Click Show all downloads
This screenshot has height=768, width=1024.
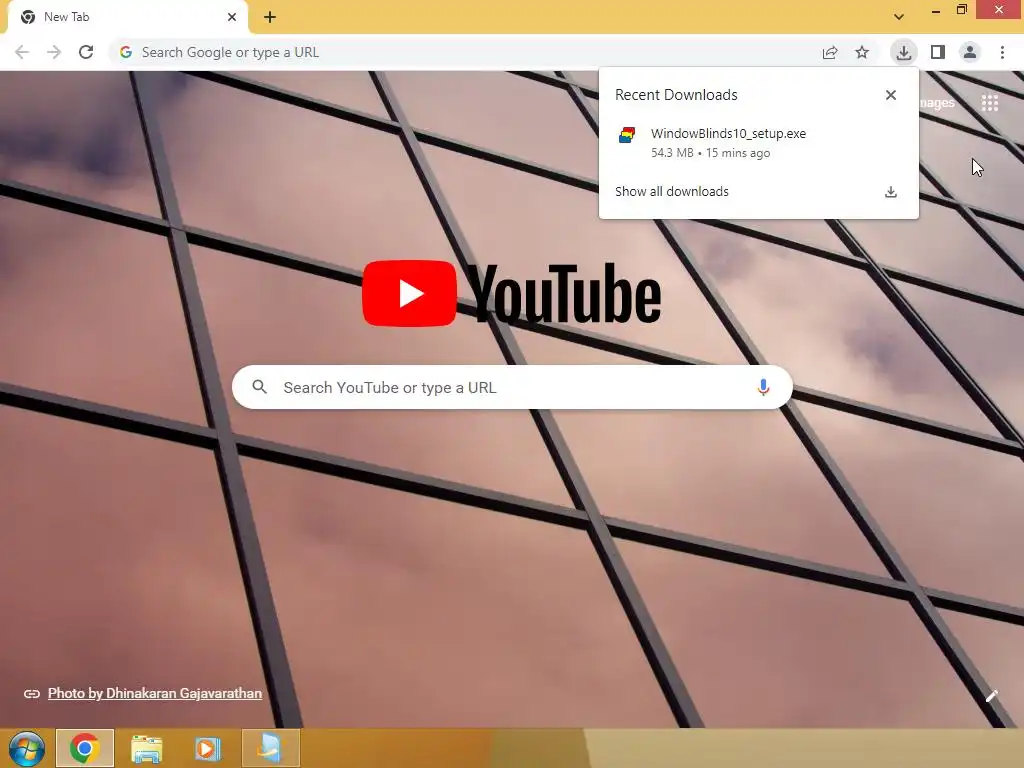coord(671,191)
